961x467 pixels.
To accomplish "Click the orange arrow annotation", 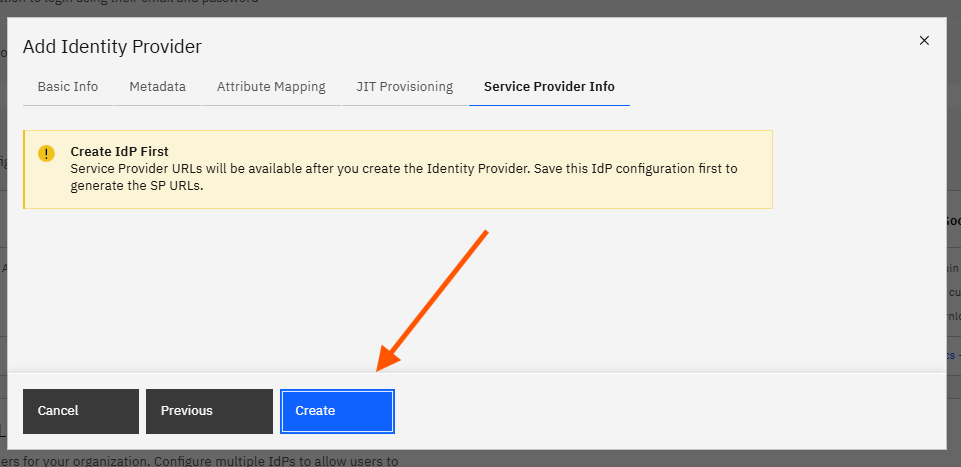I will (432, 300).
